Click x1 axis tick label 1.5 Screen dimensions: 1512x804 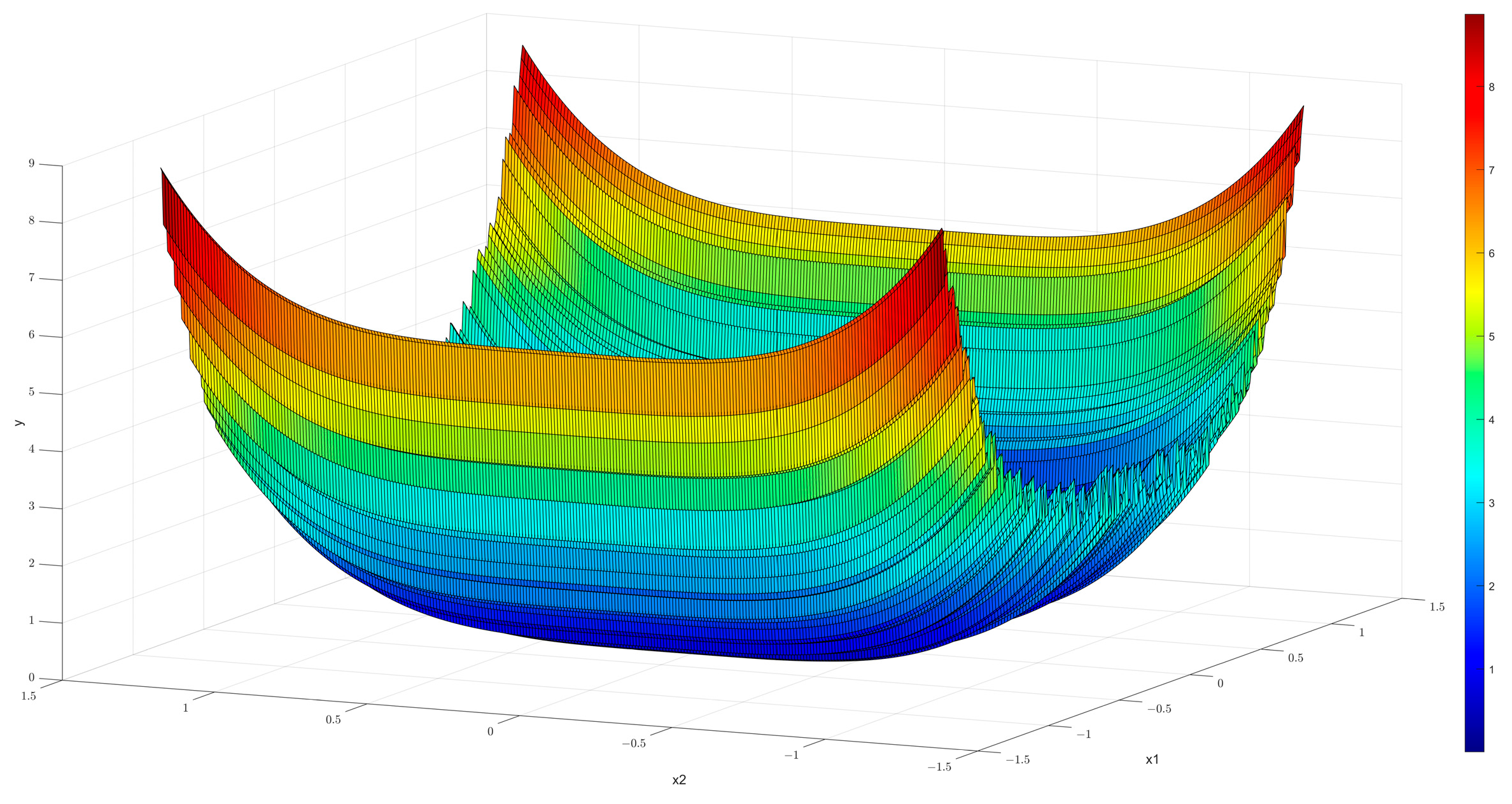click(1437, 607)
